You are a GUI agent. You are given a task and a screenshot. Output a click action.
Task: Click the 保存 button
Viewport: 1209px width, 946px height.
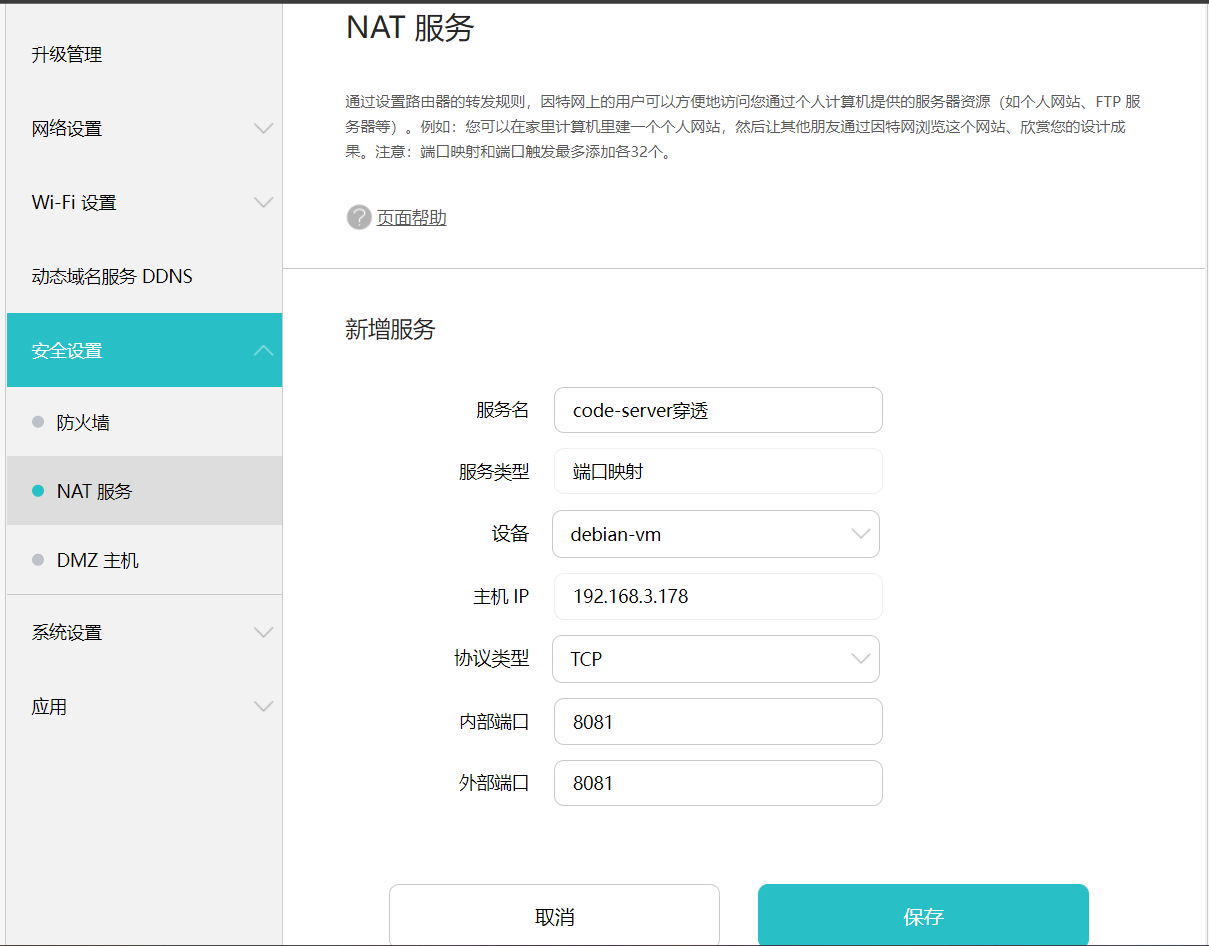coord(923,916)
